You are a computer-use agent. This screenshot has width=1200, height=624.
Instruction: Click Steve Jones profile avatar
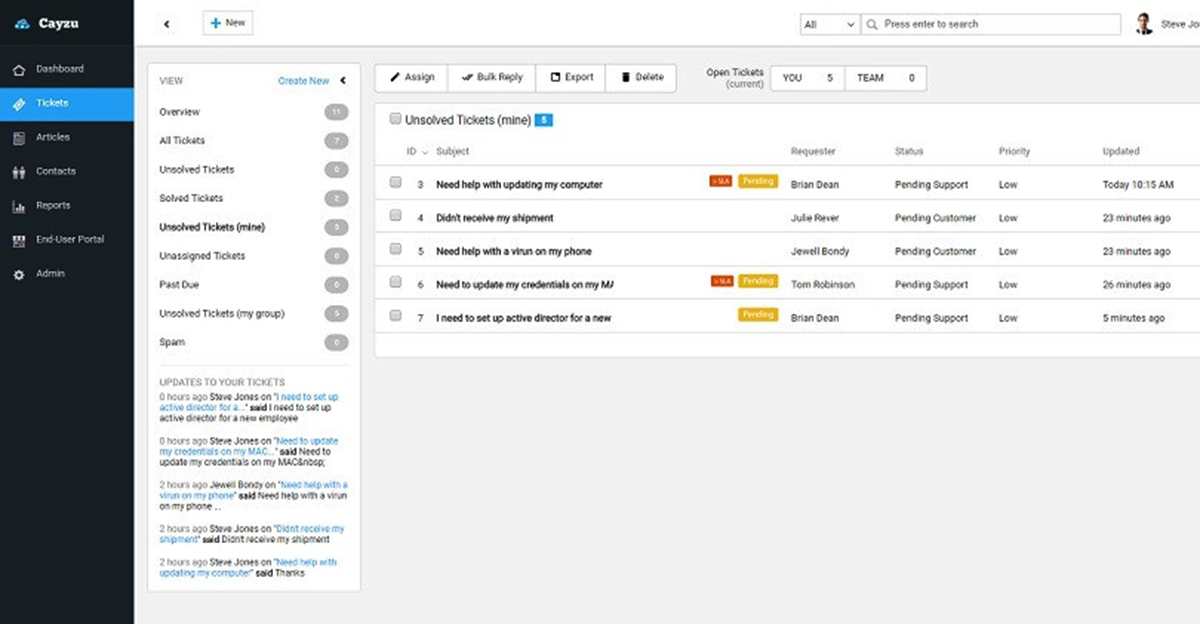1144,24
